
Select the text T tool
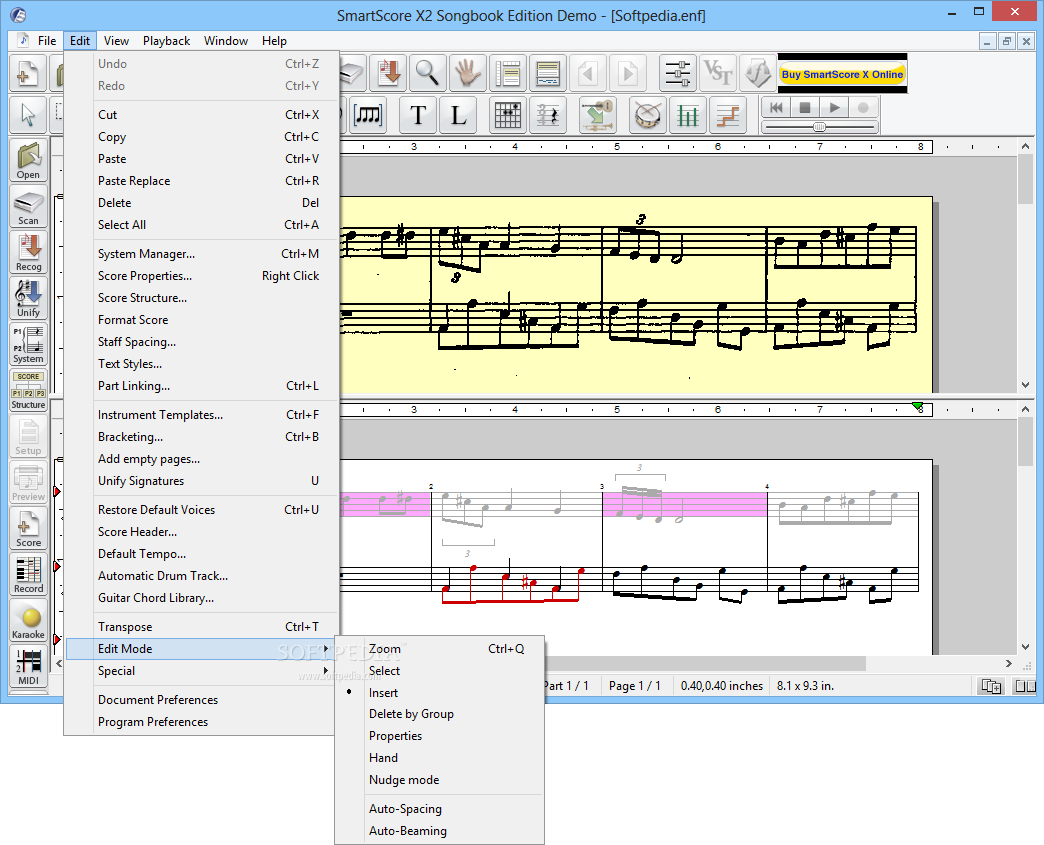tap(418, 115)
